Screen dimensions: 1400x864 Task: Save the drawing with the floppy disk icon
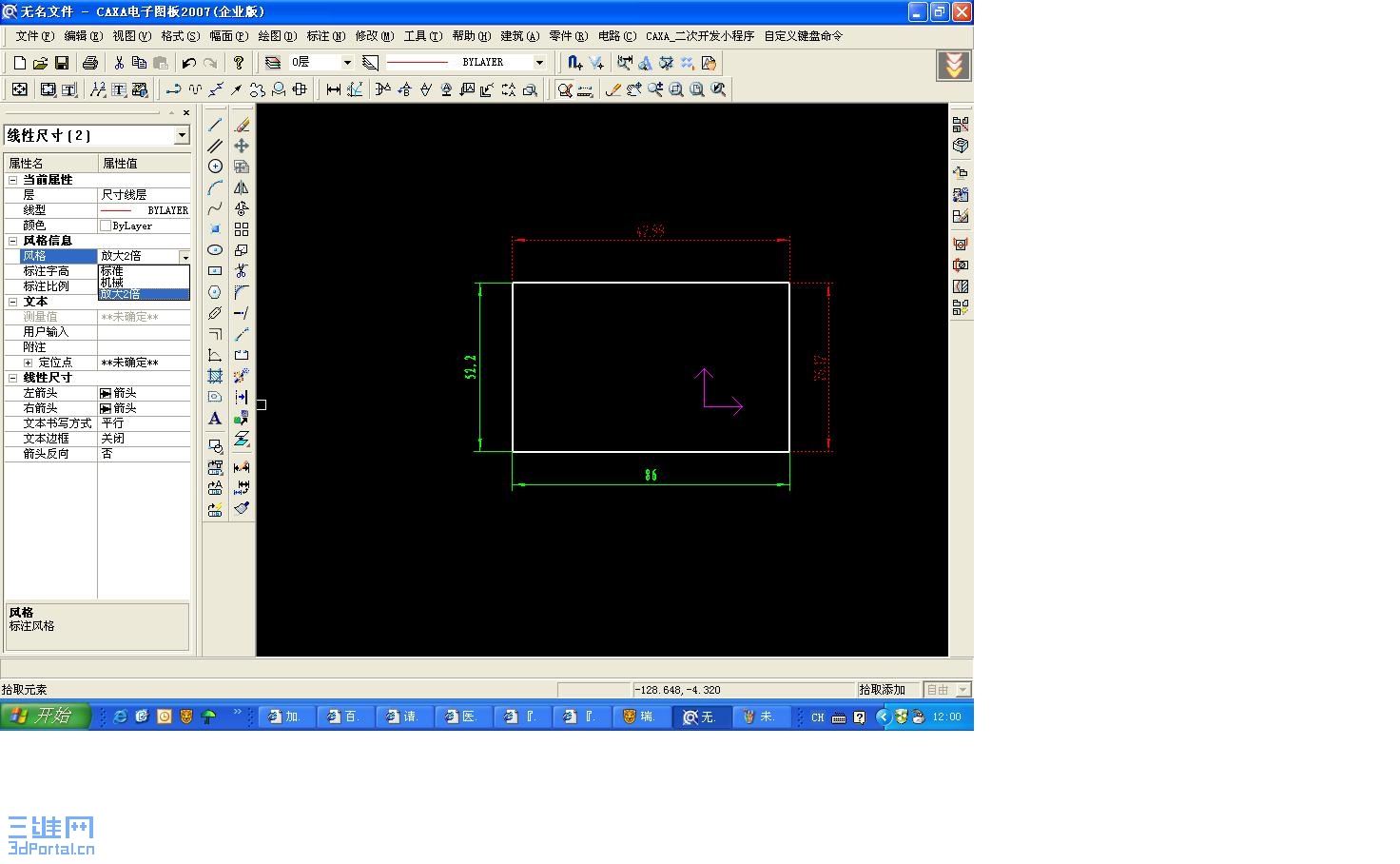pyautogui.click(x=62, y=63)
